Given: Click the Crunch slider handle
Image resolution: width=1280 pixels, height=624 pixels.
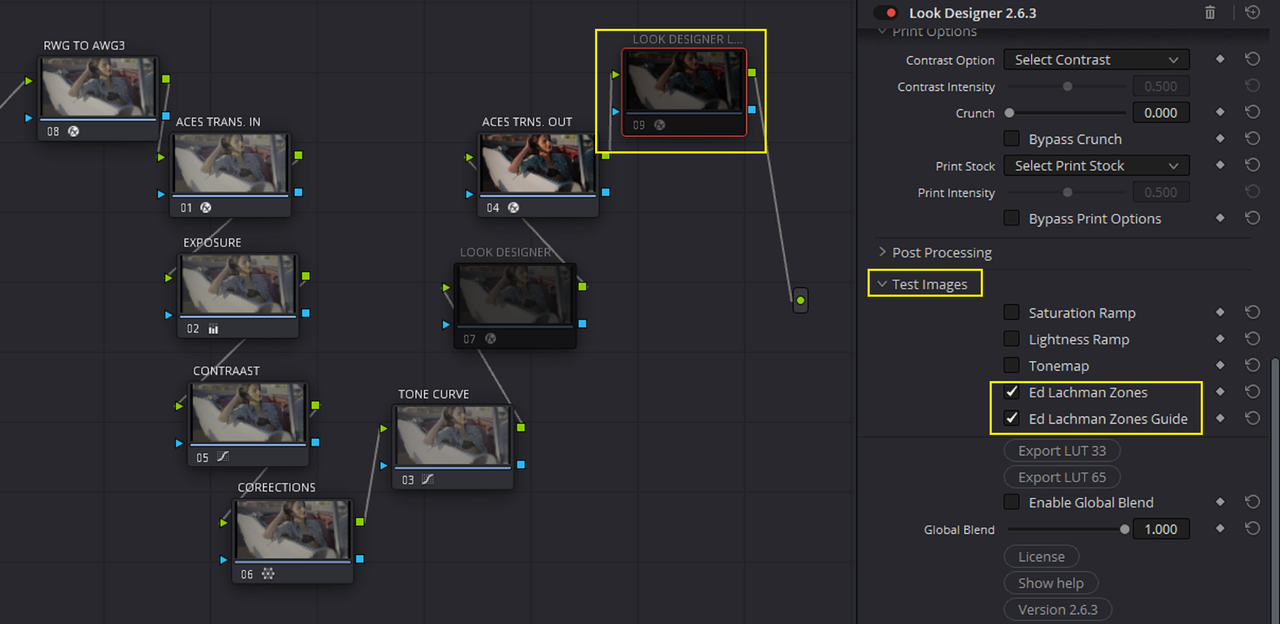Looking at the screenshot, I should tap(1009, 113).
